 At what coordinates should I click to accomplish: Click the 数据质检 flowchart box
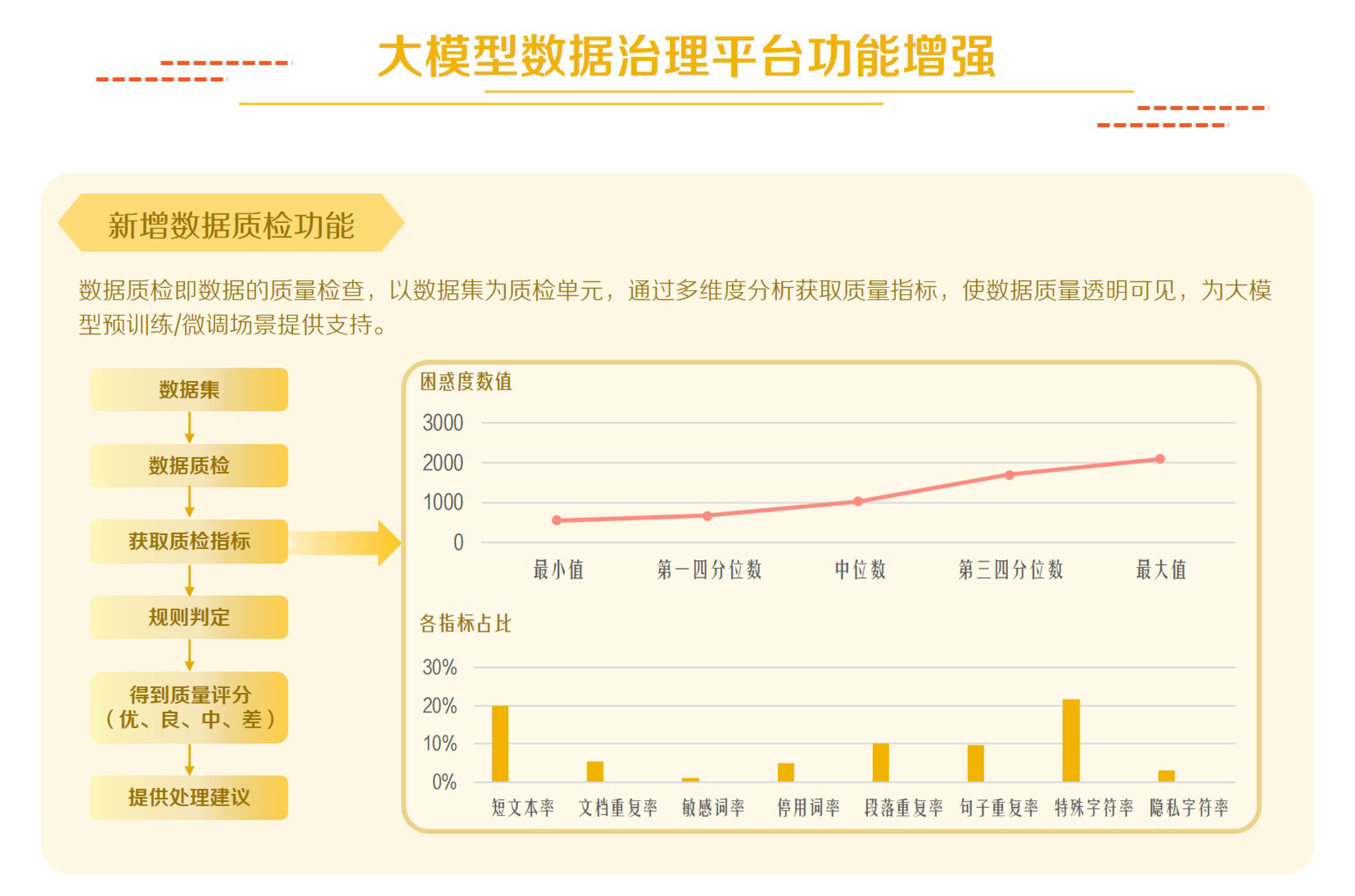[188, 466]
